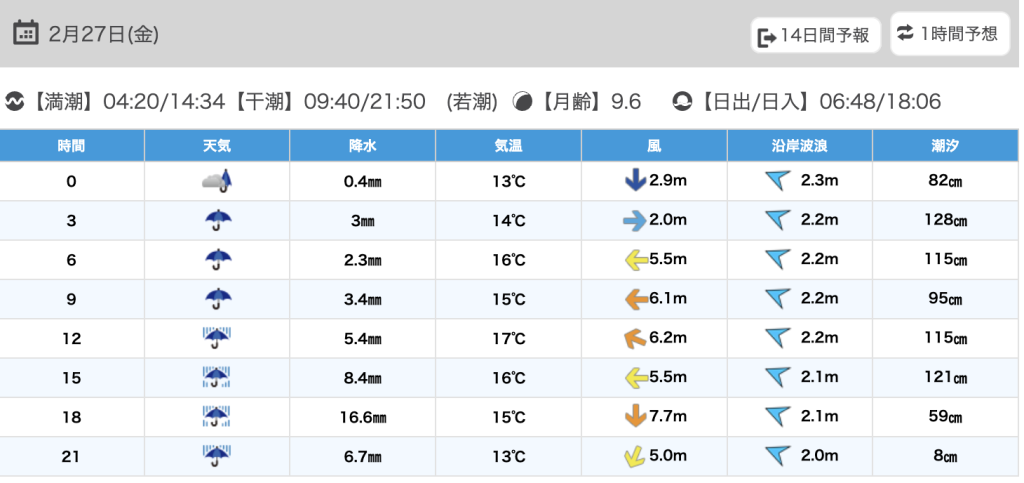Click the 17℃ temperature cell at hour 12
The image size is (1024, 483).
[508, 338]
